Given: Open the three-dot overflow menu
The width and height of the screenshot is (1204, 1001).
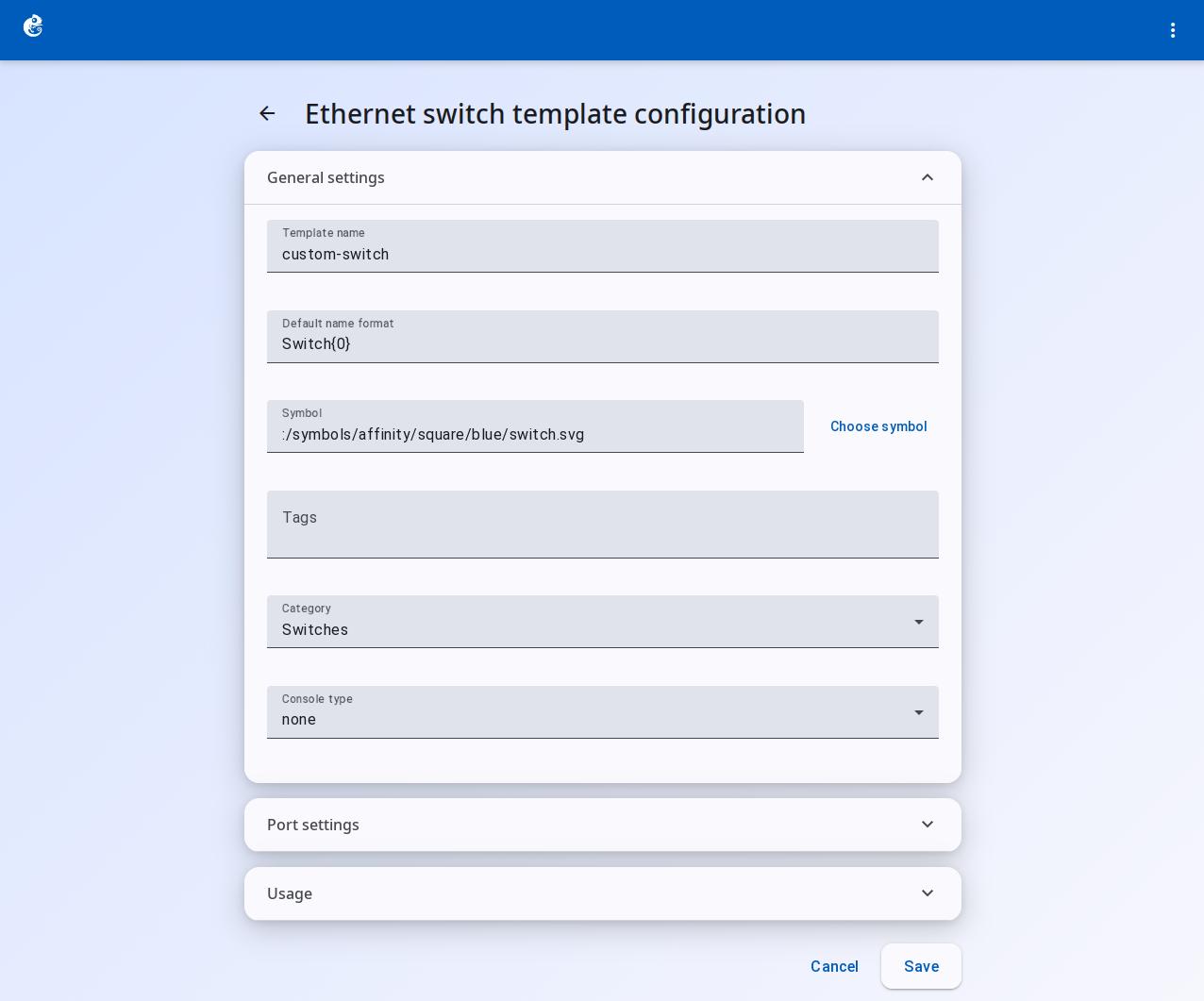Looking at the screenshot, I should click(1173, 30).
